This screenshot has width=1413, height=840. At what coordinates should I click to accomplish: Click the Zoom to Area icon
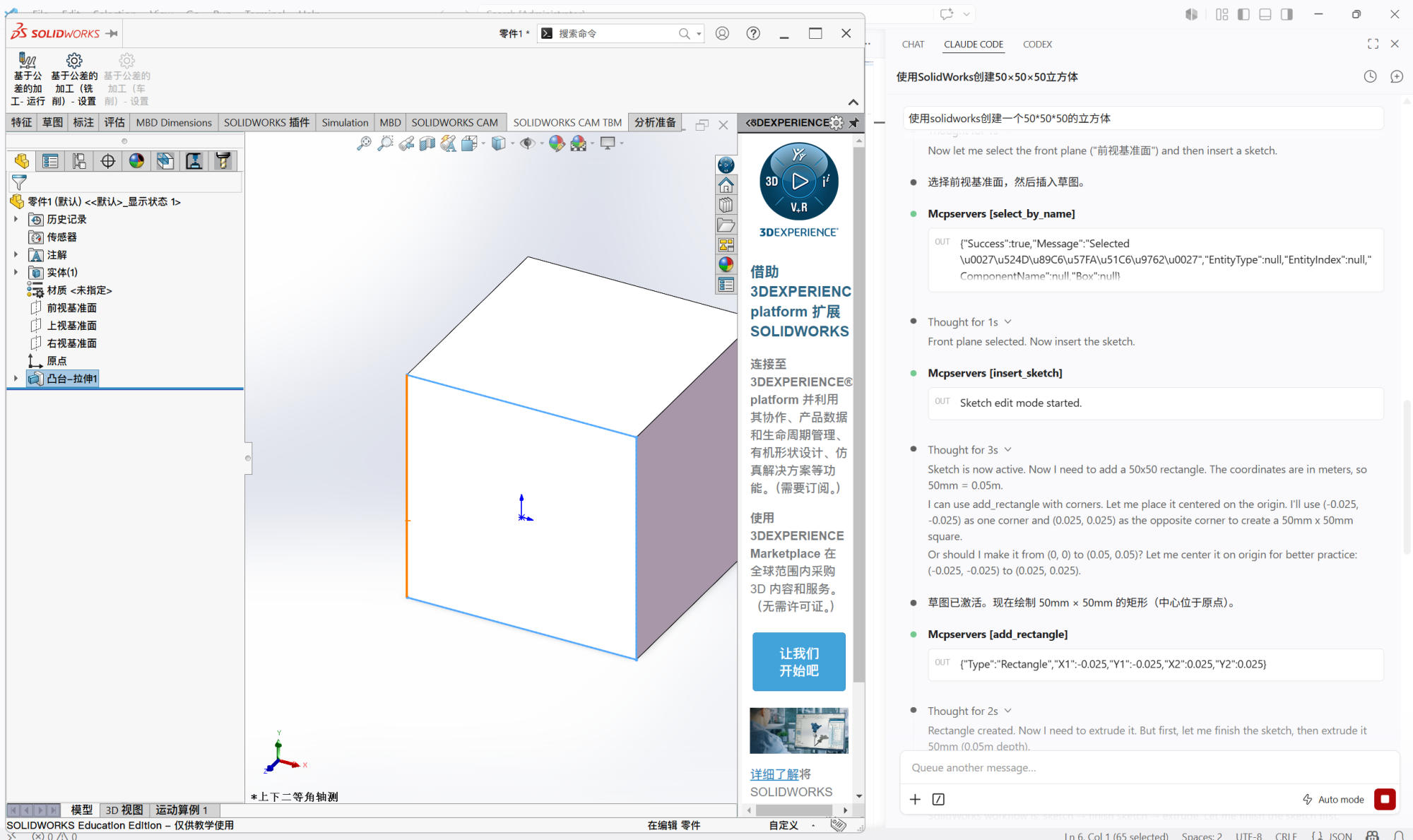click(x=385, y=143)
